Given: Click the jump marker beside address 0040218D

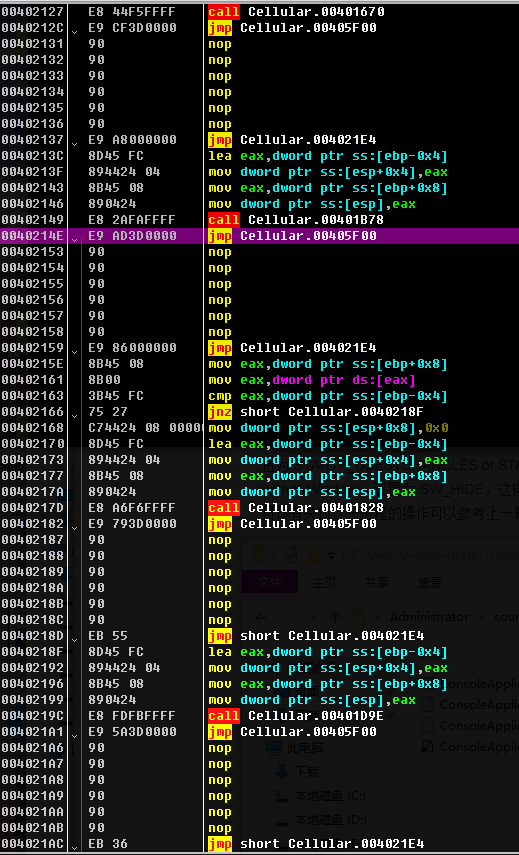Looking at the screenshot, I should (x=75, y=638).
